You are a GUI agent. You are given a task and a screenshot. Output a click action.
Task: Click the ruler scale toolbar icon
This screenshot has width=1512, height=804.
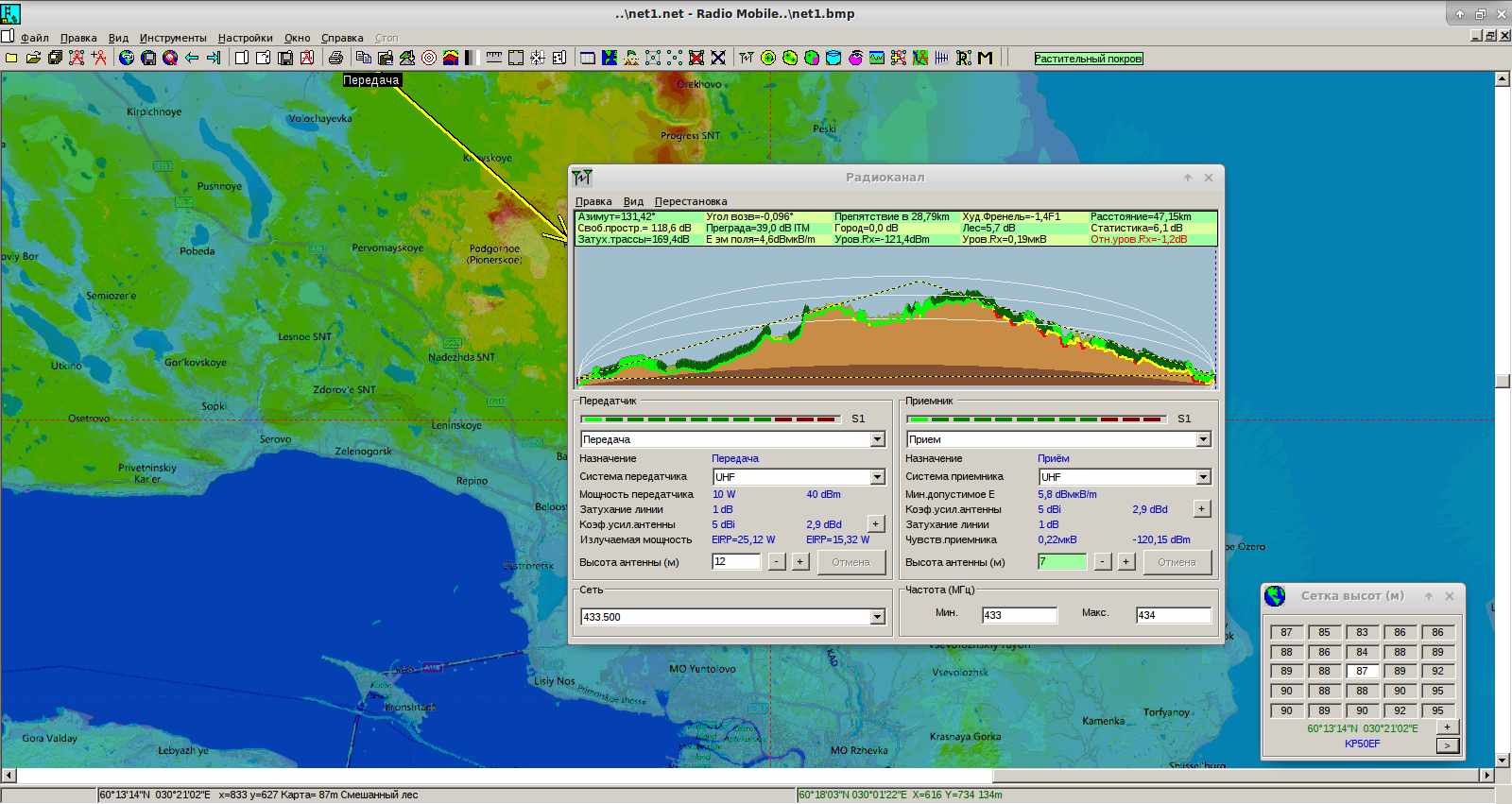[x=493, y=58]
